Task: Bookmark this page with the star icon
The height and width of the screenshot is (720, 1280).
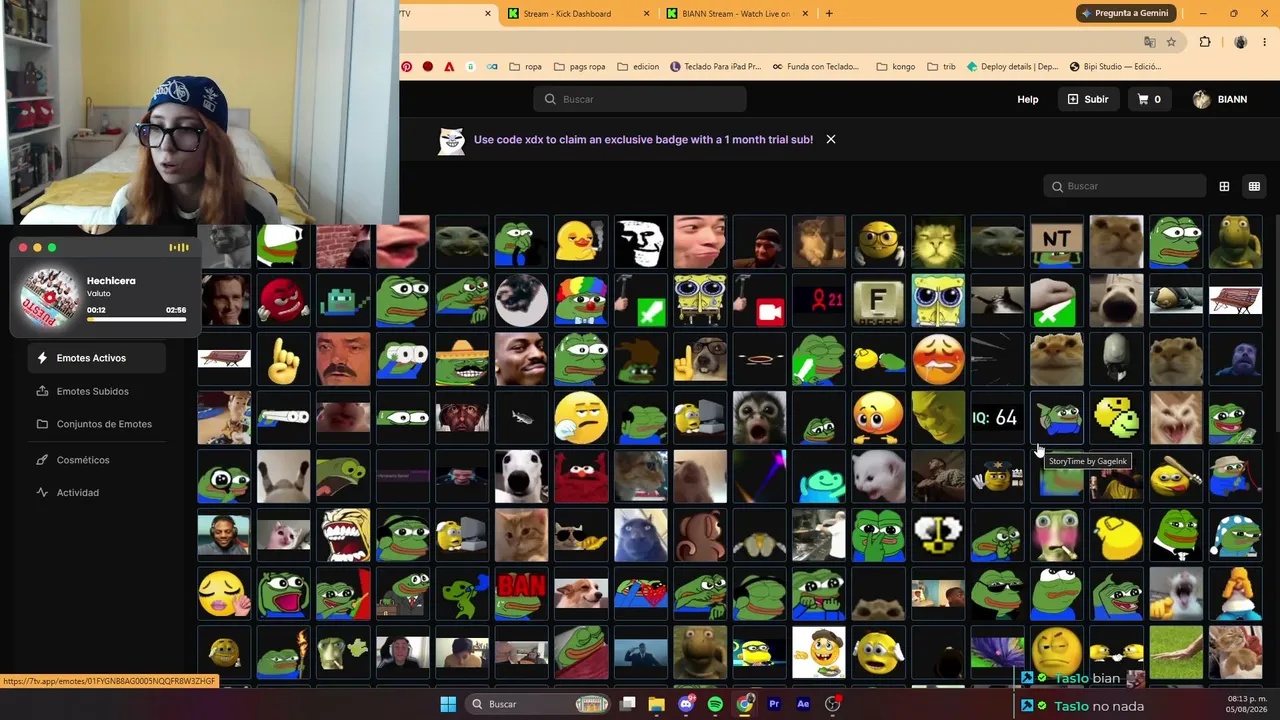Action: pos(1171,42)
